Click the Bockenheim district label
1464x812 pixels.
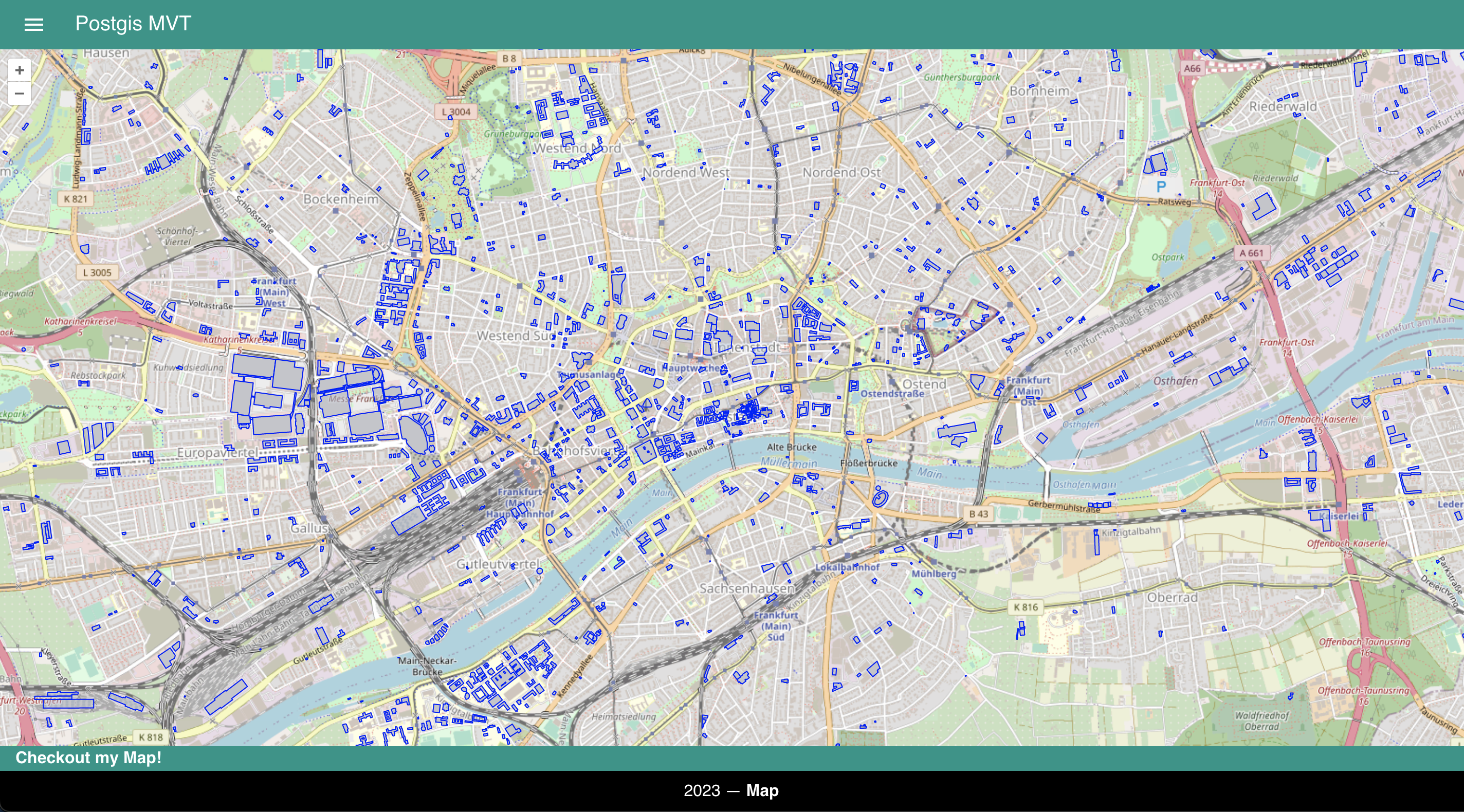click(x=340, y=199)
